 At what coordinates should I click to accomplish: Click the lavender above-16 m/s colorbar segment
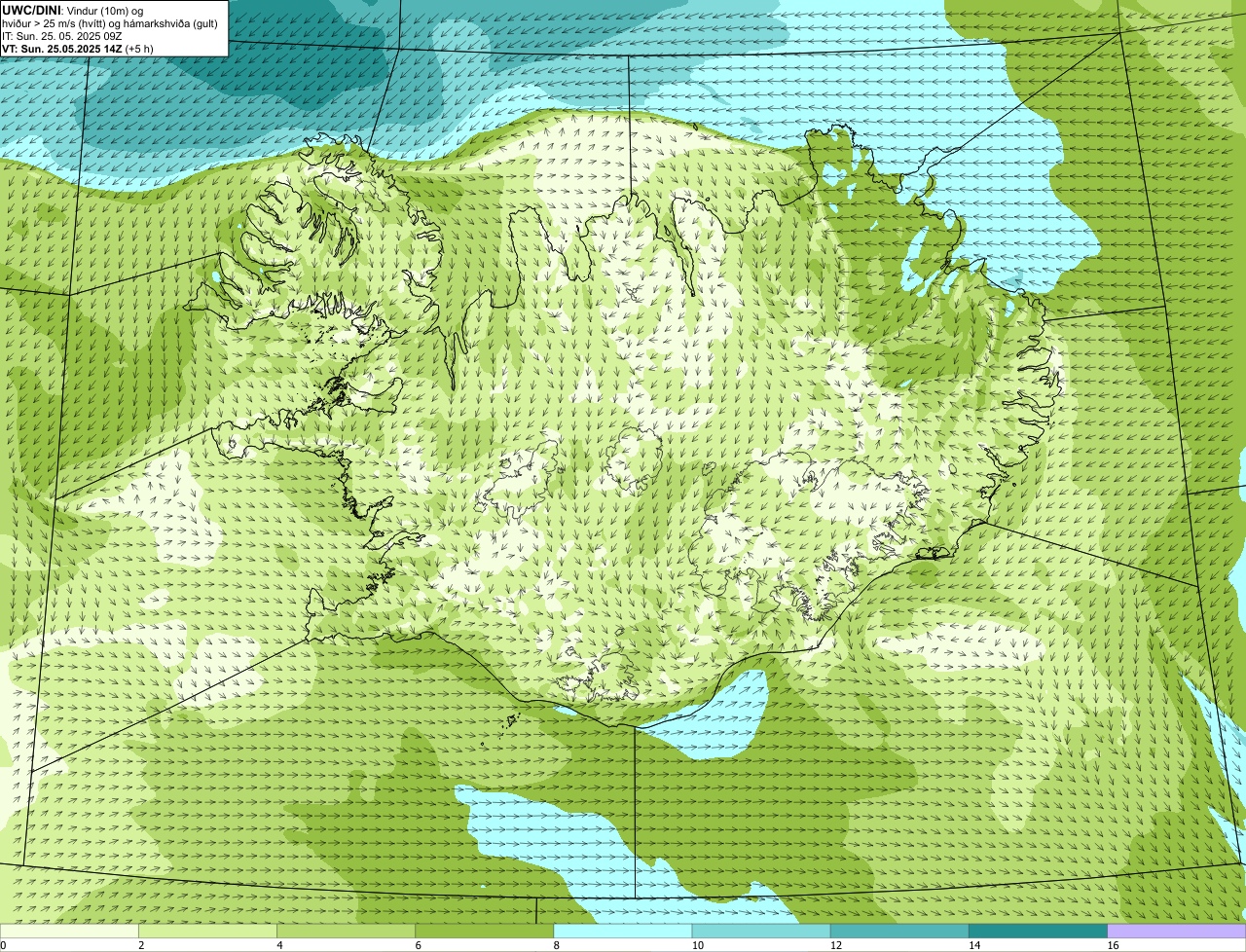[1177, 931]
